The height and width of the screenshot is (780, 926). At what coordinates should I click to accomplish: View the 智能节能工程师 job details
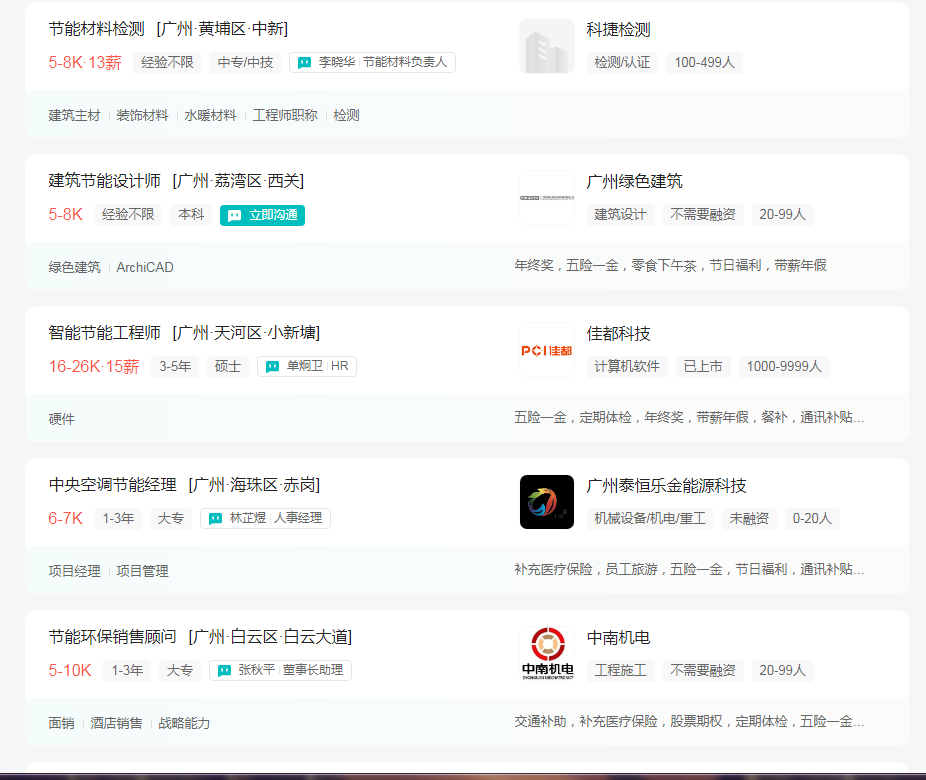[x=105, y=333]
